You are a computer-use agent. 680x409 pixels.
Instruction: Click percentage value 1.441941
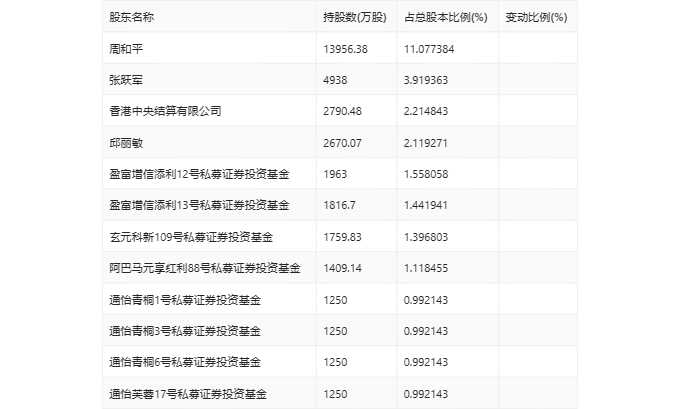(426, 205)
